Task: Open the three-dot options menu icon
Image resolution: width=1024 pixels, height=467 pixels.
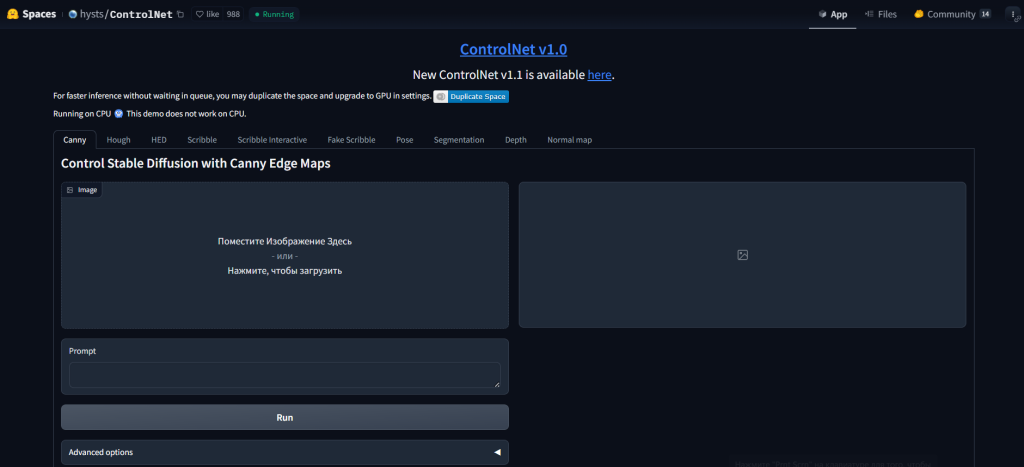Action: (1013, 14)
